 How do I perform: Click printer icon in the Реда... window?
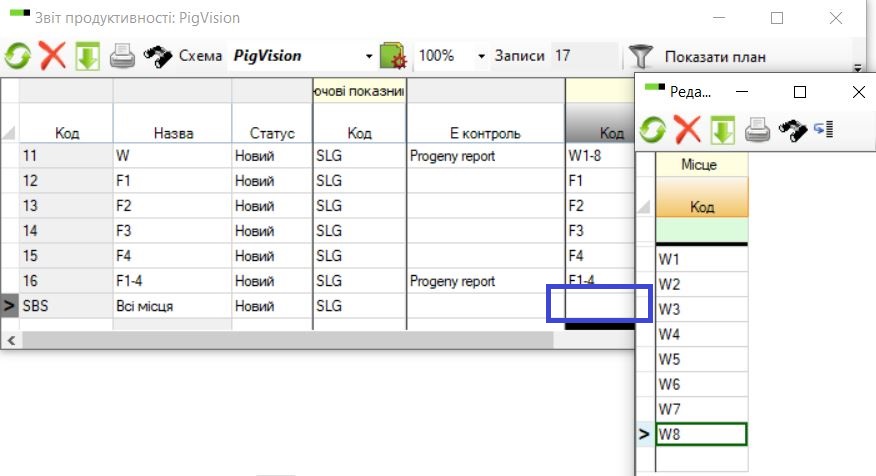click(758, 130)
